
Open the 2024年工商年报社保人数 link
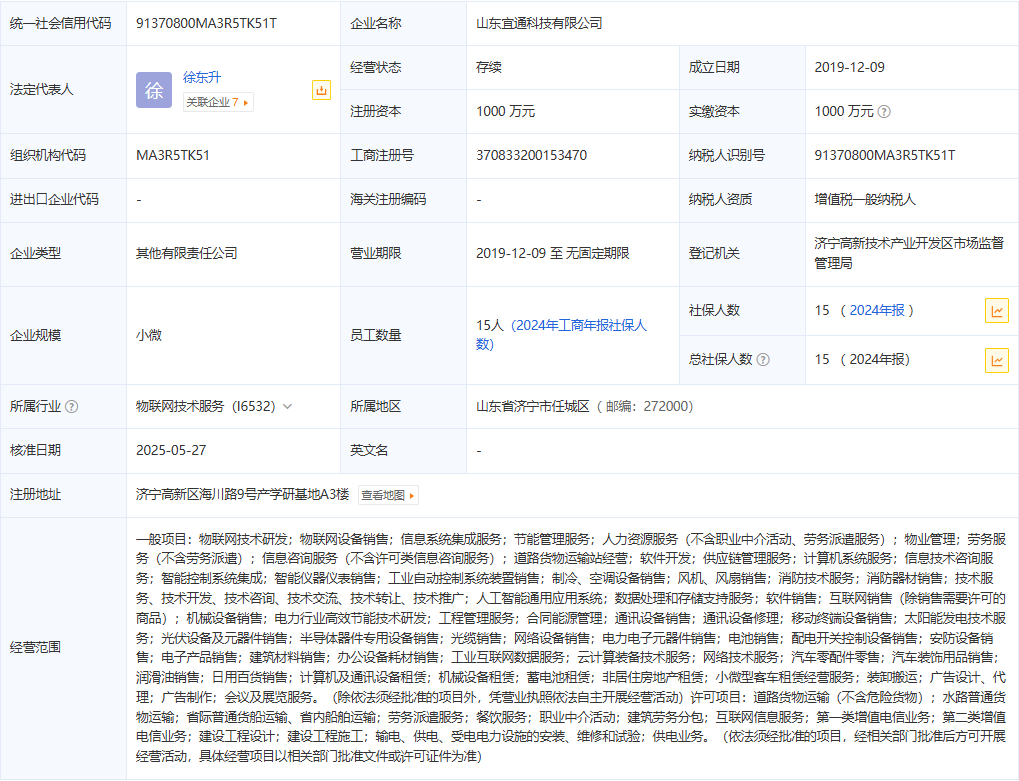[562, 334]
